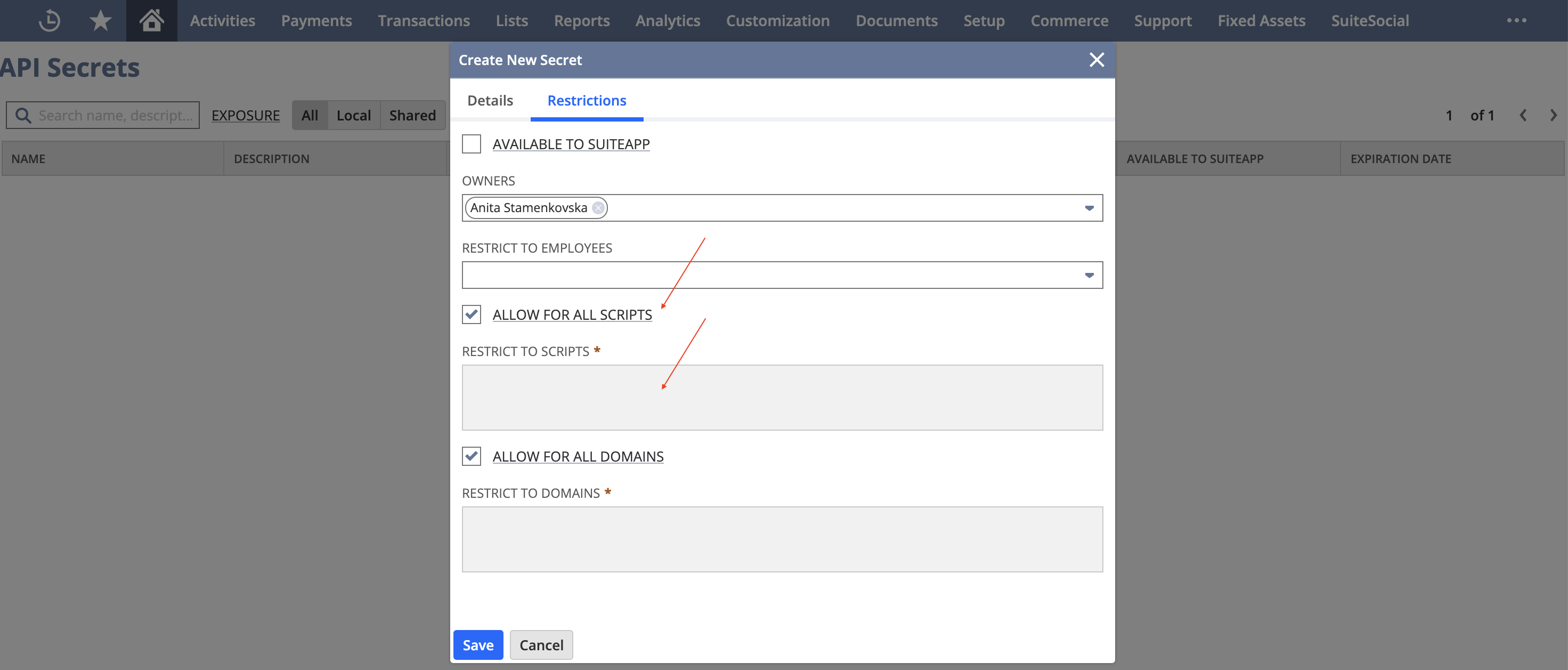The image size is (1568, 670).
Task: Filter exposure by All
Action: click(309, 115)
